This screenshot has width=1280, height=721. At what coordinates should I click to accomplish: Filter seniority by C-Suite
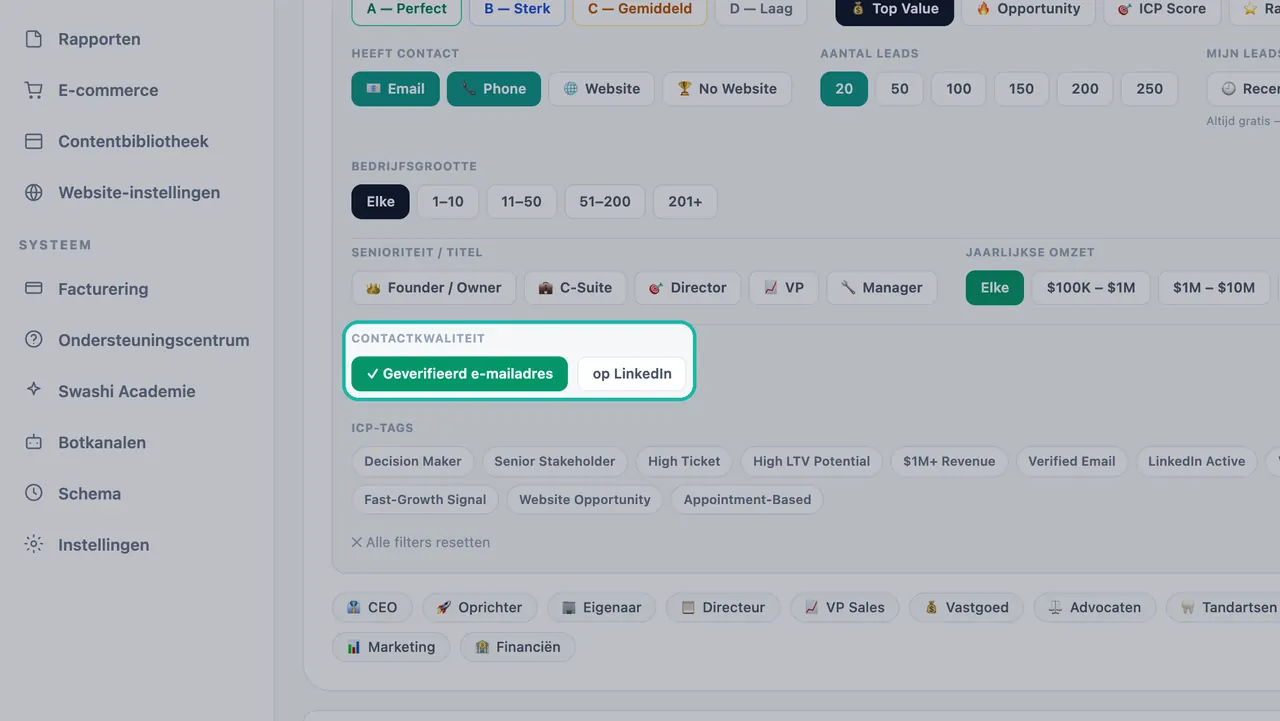[575, 288]
